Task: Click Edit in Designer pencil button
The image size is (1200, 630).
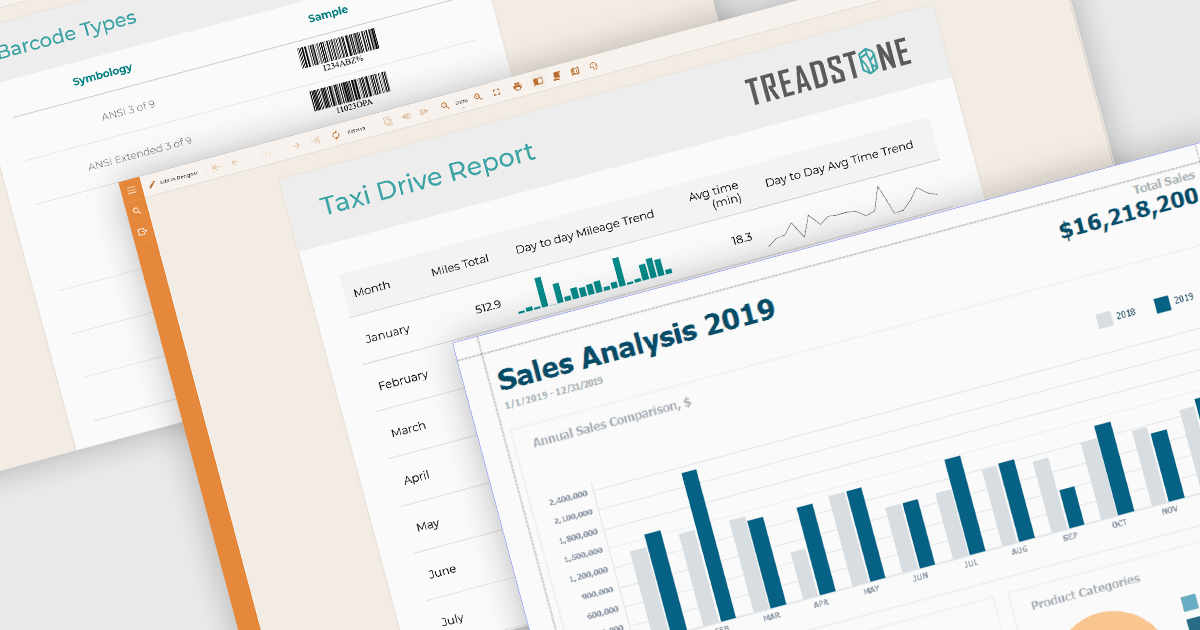Action: [173, 178]
